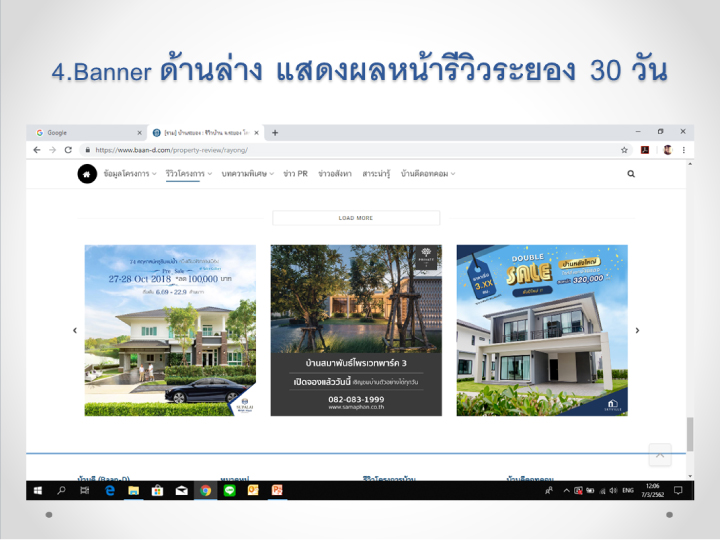Open the Chrome profile avatar
Screen dimensions: 720x540
(x=668, y=150)
